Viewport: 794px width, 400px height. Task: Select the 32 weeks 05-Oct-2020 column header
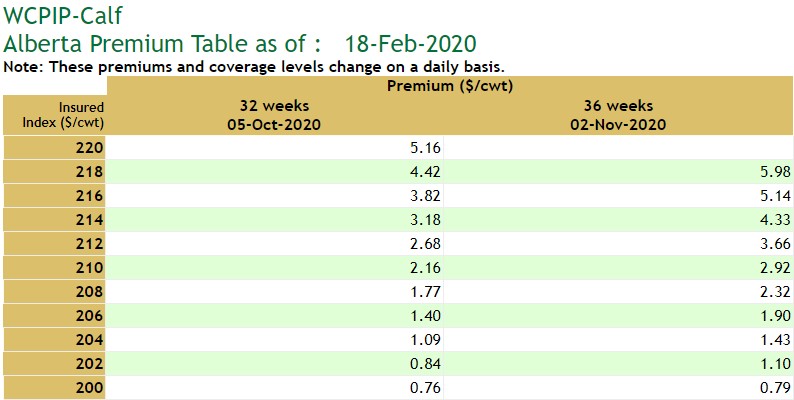(x=274, y=115)
